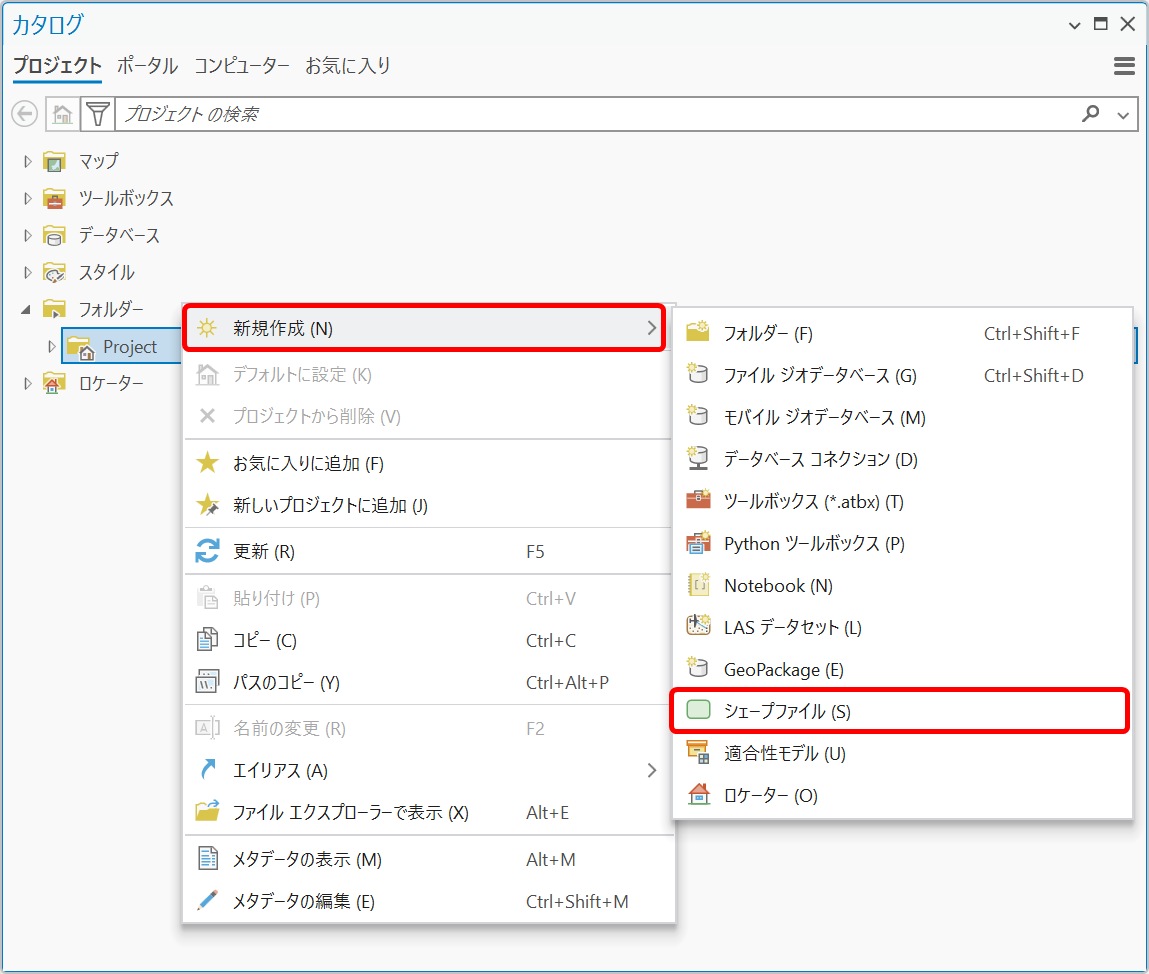Click the back arrow navigation icon
Screen dimensions: 1149x974
pyautogui.click(x=24, y=114)
